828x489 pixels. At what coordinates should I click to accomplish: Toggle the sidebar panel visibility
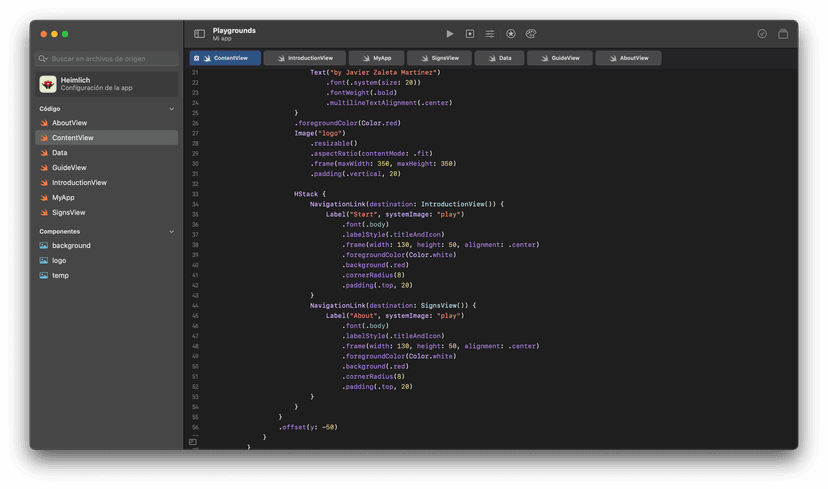pos(199,34)
